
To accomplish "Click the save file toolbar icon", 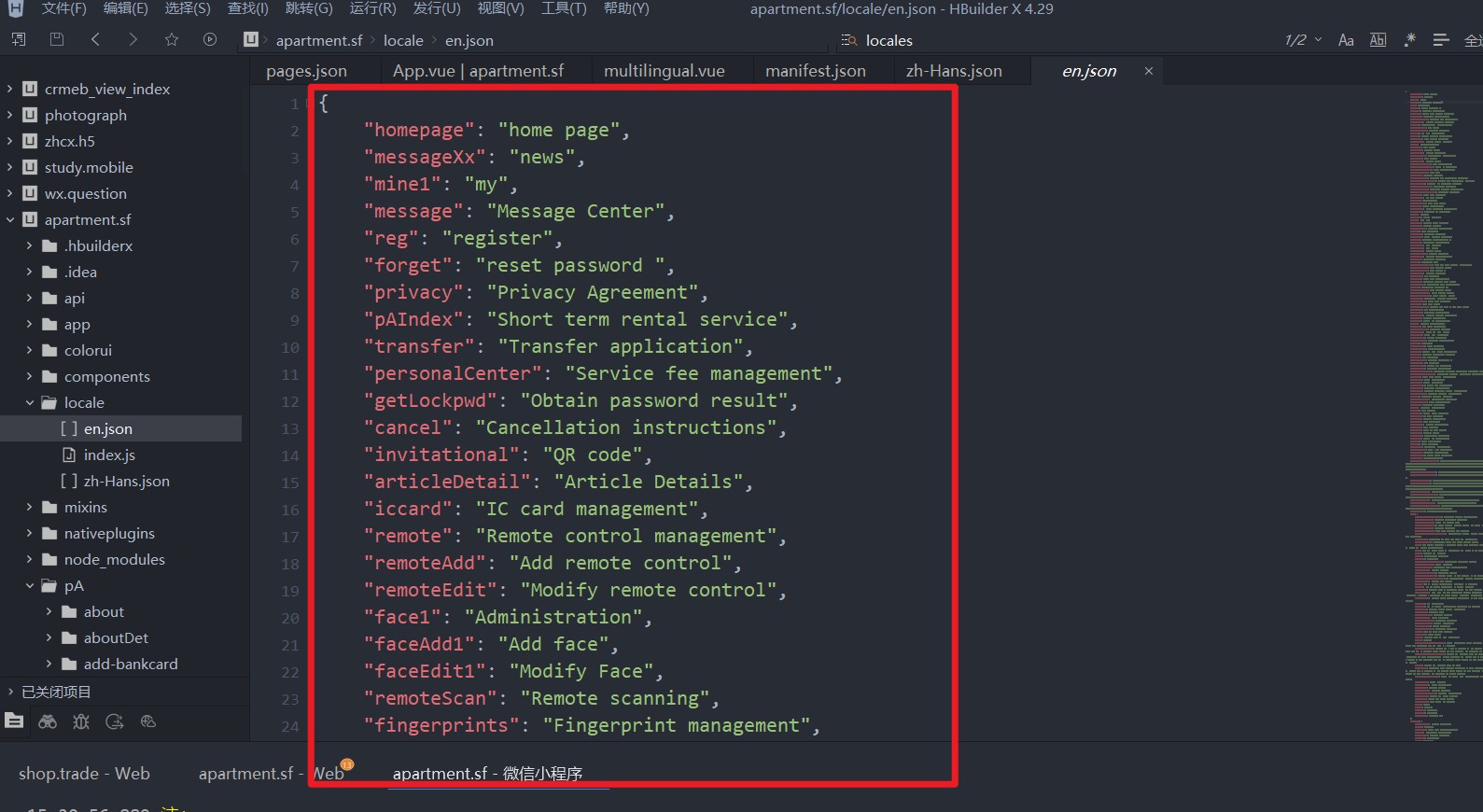I will pyautogui.click(x=57, y=39).
